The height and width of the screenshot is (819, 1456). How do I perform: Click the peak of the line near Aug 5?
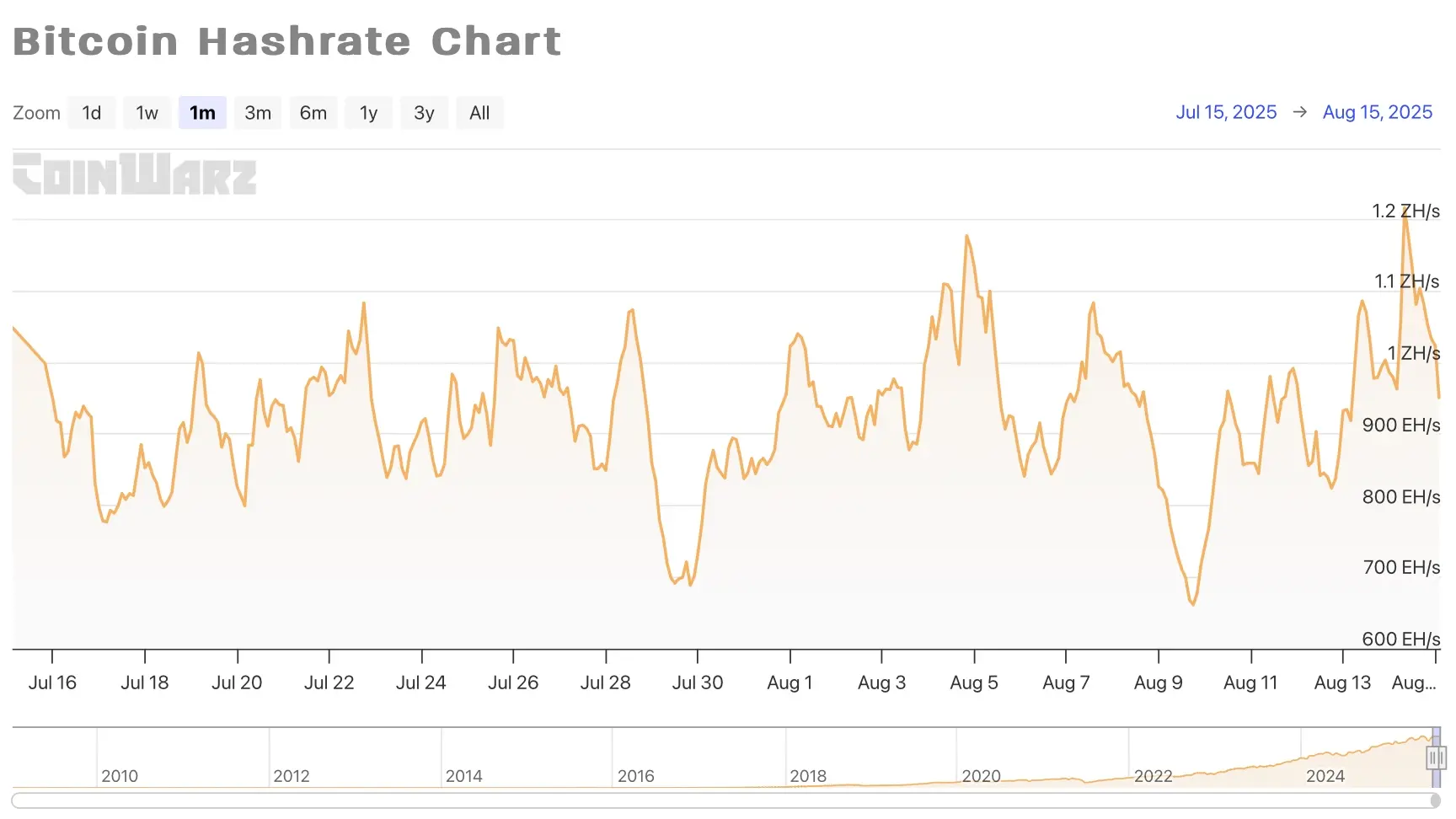966,236
